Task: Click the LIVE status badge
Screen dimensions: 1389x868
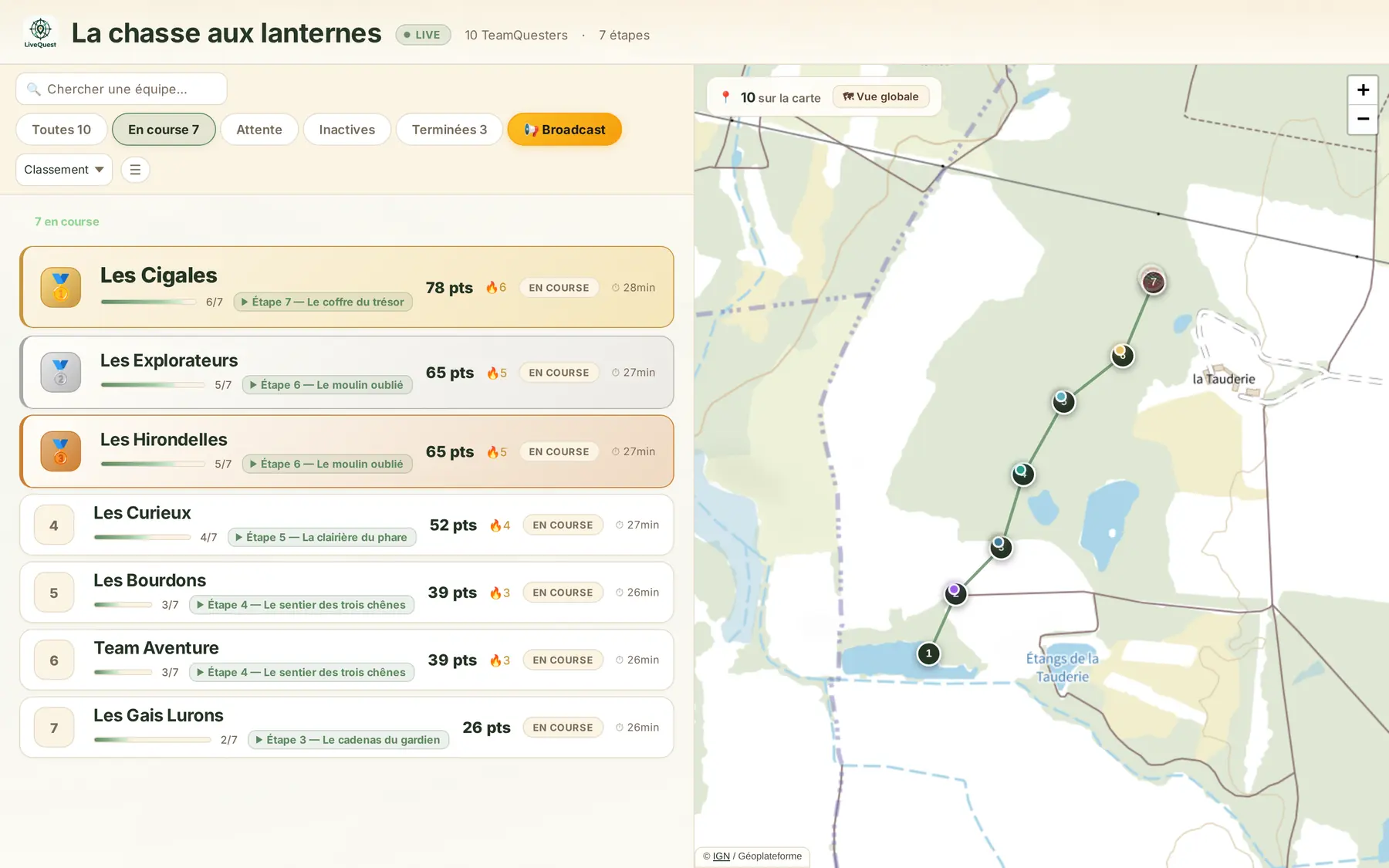Action: click(423, 35)
